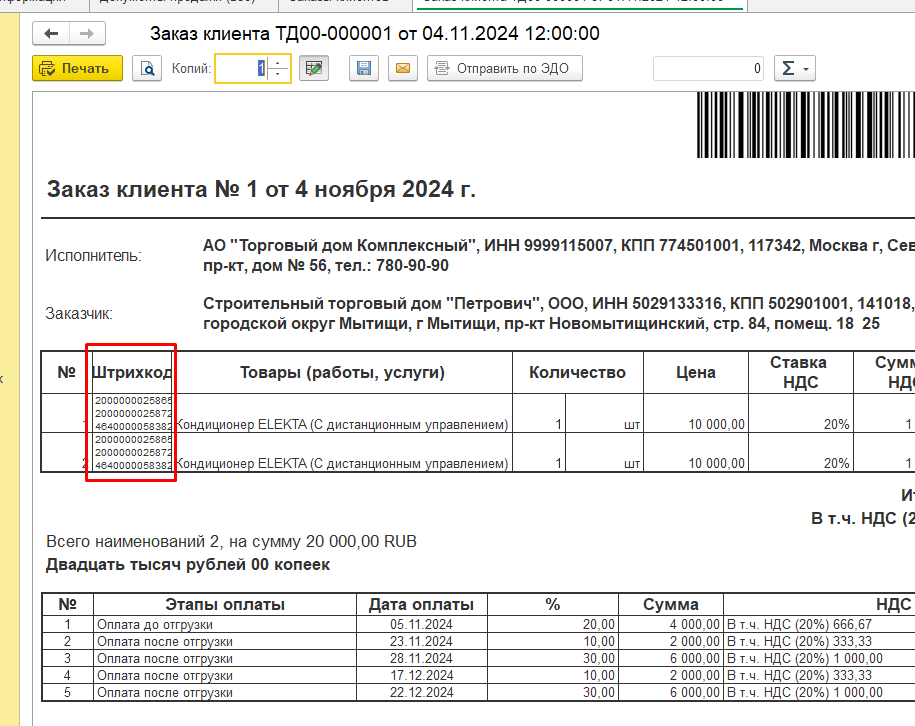
Task: Decrease copies with the down spinner arrow
Action: click(x=278, y=75)
